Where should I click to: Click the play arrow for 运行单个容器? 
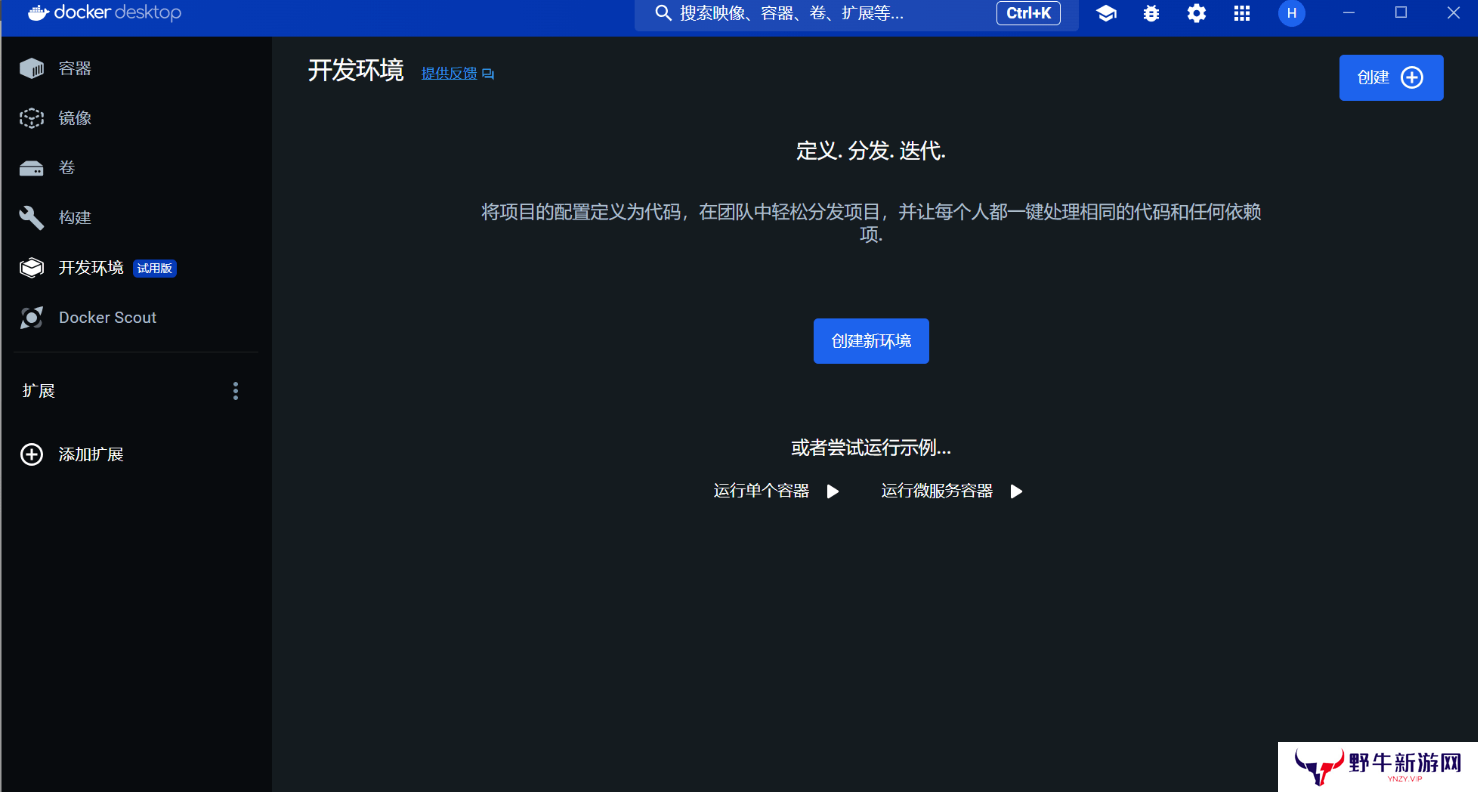832,491
